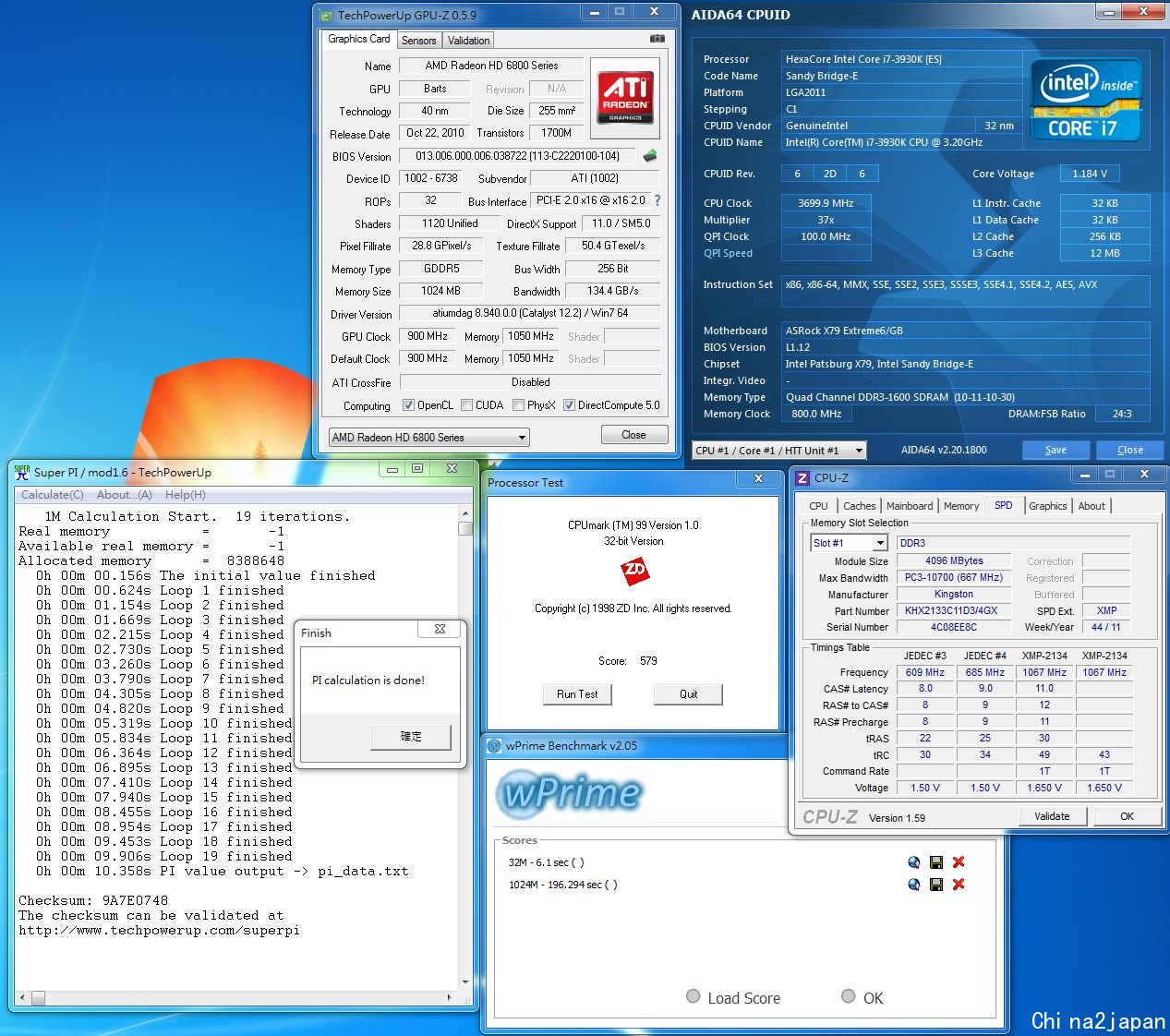The image size is (1170, 1036).
Task: Open the AMD Radeon HD 6800 Series dropdown
Action: coord(429,438)
